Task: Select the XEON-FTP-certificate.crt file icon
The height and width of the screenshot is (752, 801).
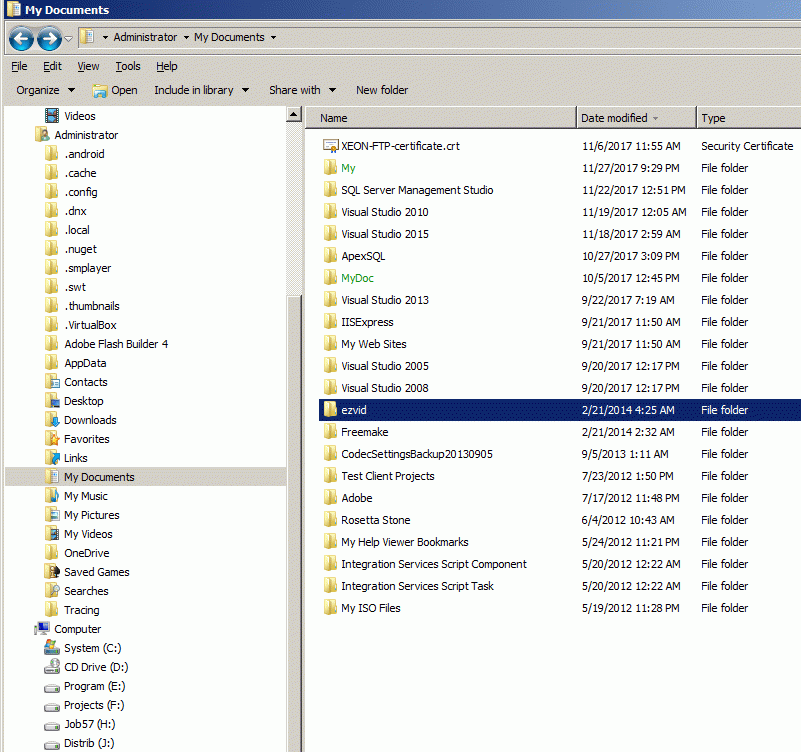Action: 331,146
